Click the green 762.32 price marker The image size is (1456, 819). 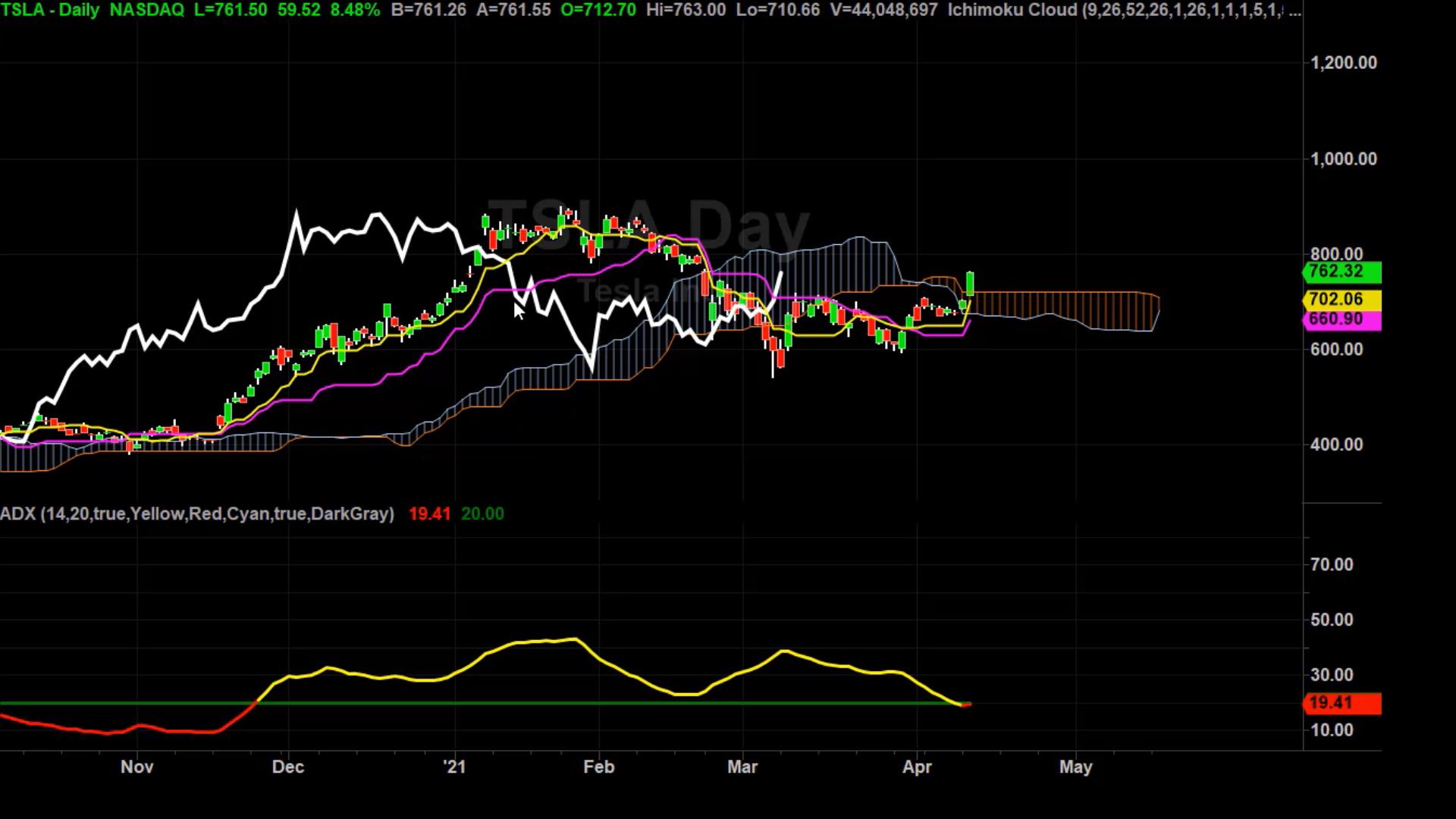pyautogui.click(x=1341, y=271)
